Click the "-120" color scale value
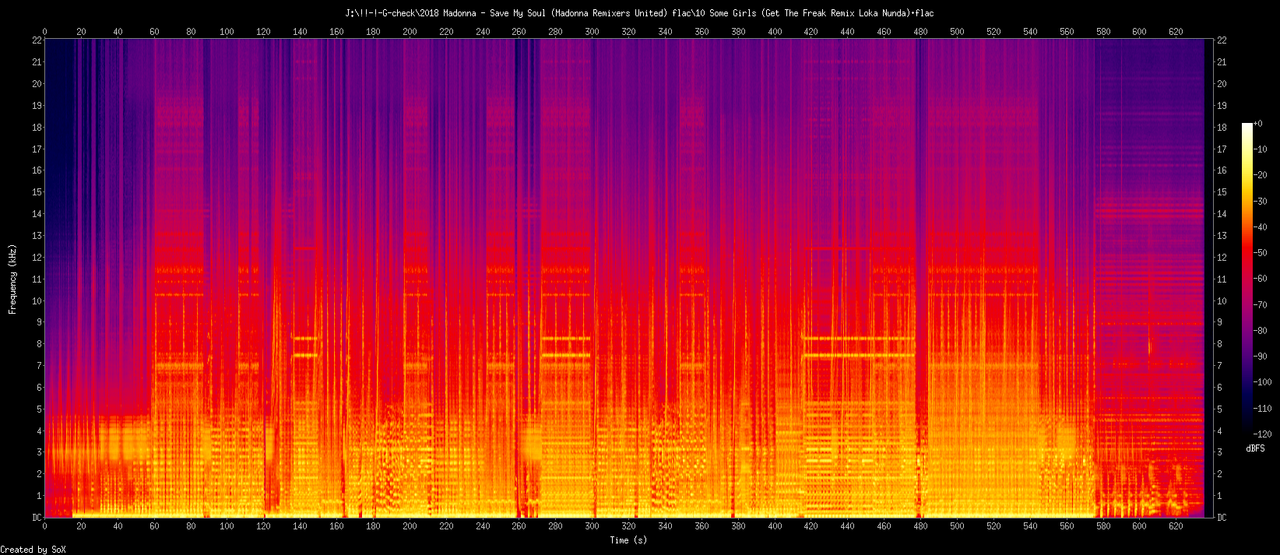The image size is (1280, 555). point(1262,434)
